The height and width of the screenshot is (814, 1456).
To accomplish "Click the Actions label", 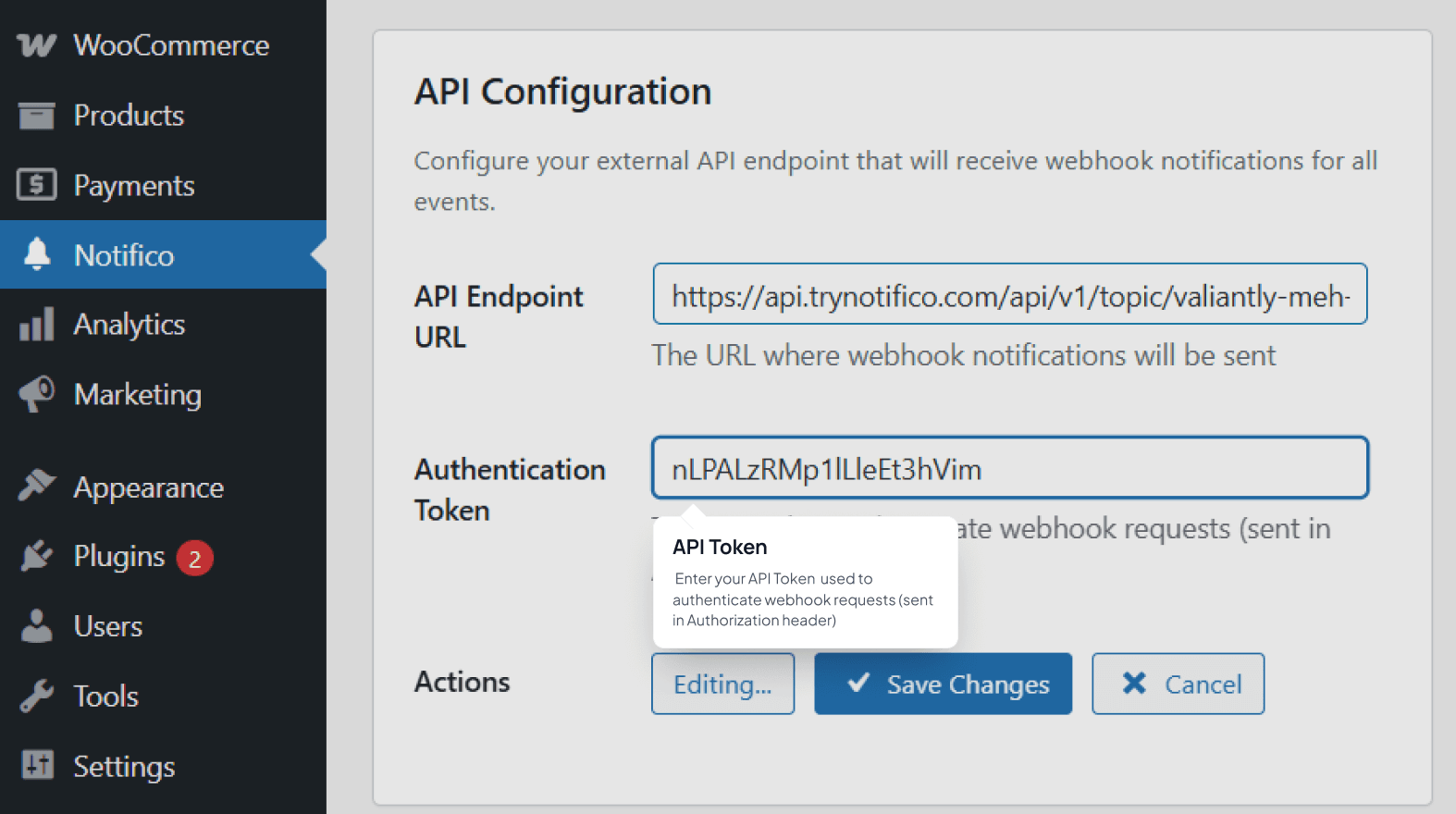I will point(462,682).
